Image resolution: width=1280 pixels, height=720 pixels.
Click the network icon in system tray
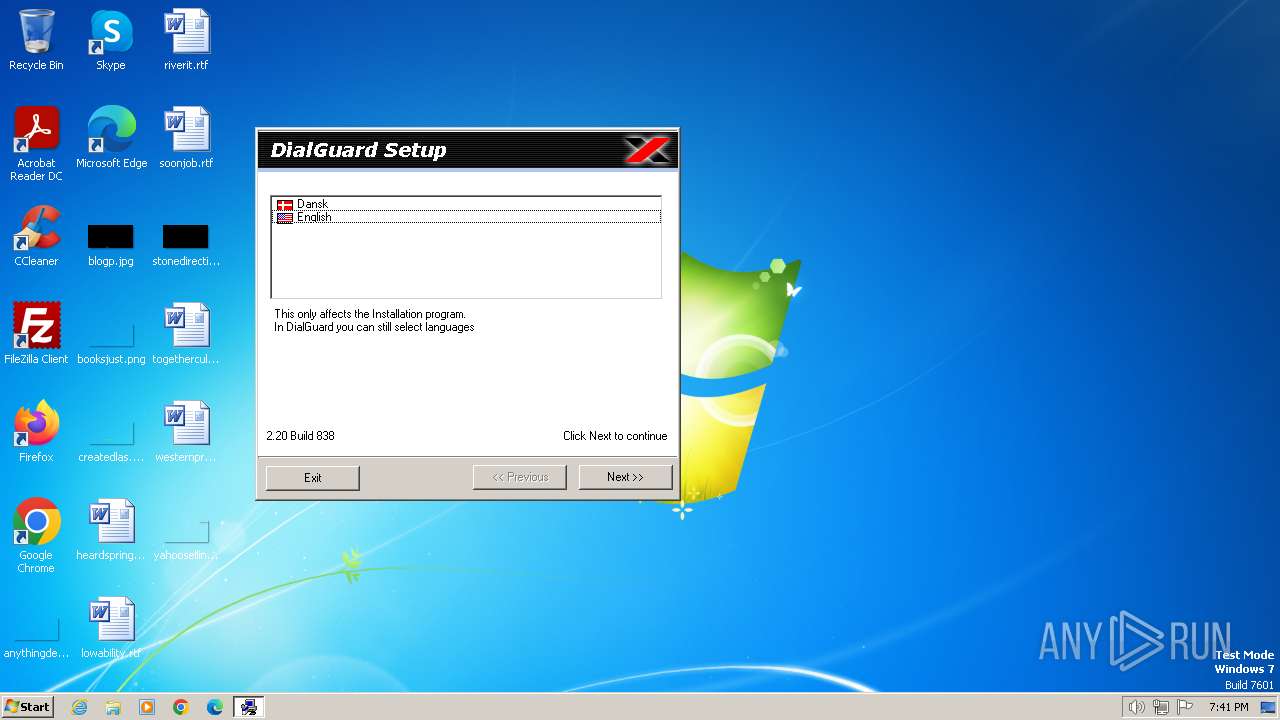[1161, 707]
